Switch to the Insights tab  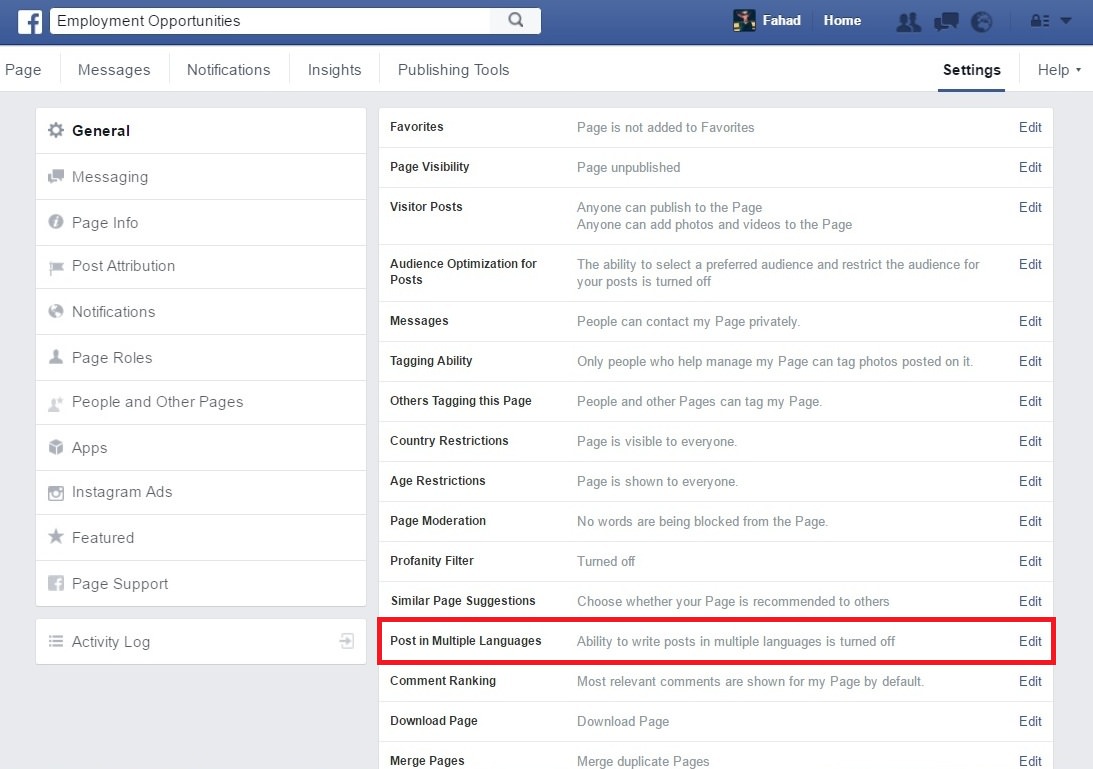[x=334, y=70]
